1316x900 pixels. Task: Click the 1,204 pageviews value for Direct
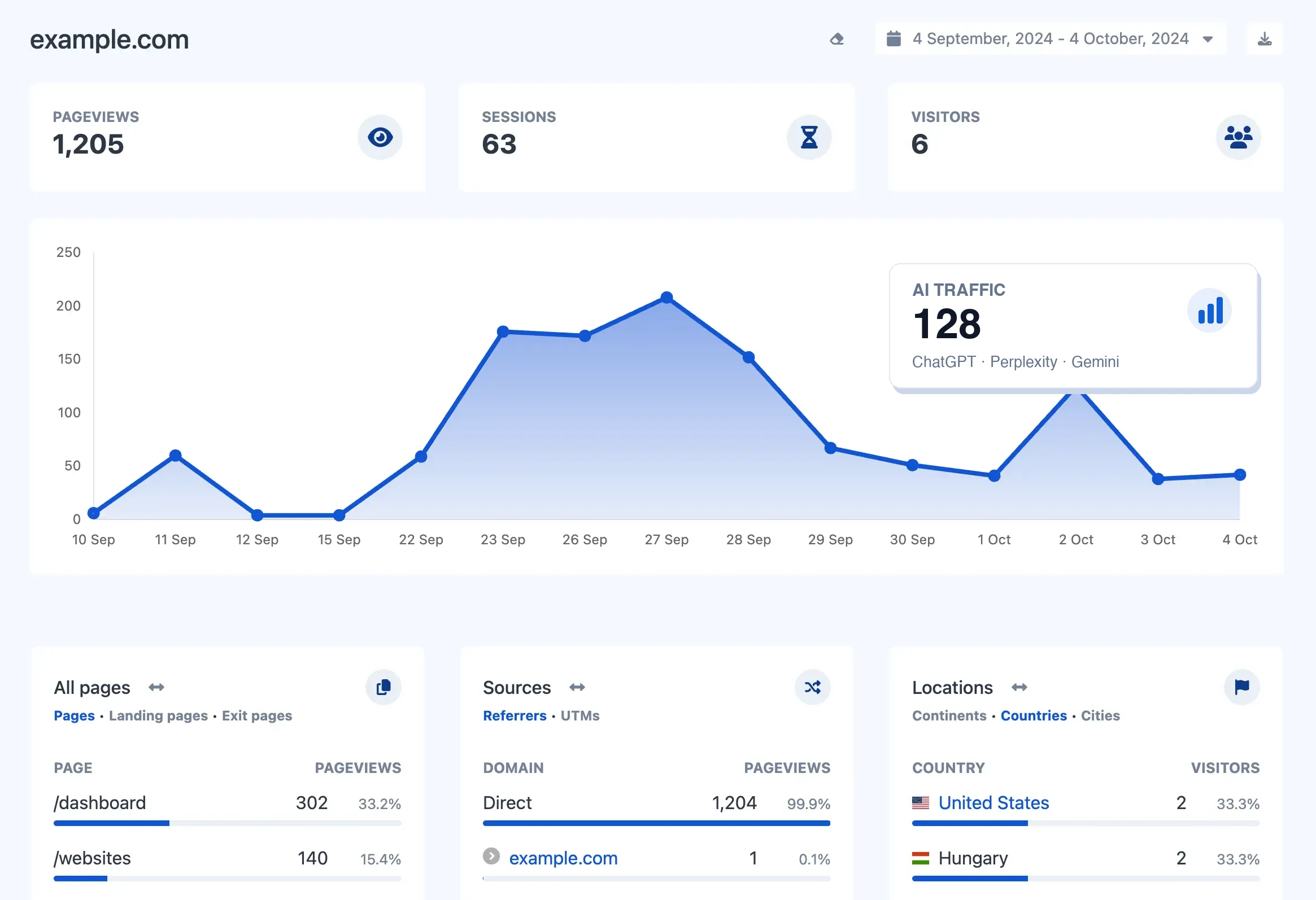(x=734, y=803)
